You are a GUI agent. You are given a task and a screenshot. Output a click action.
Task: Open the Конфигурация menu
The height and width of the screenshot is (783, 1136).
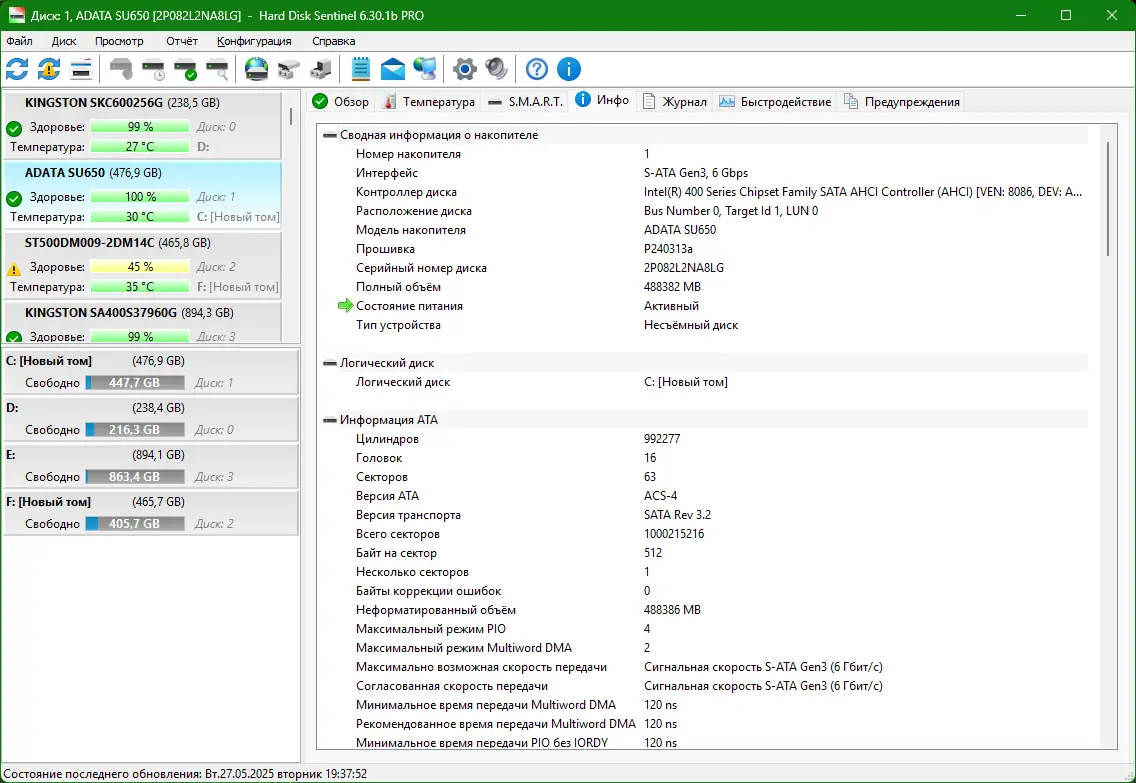click(254, 41)
